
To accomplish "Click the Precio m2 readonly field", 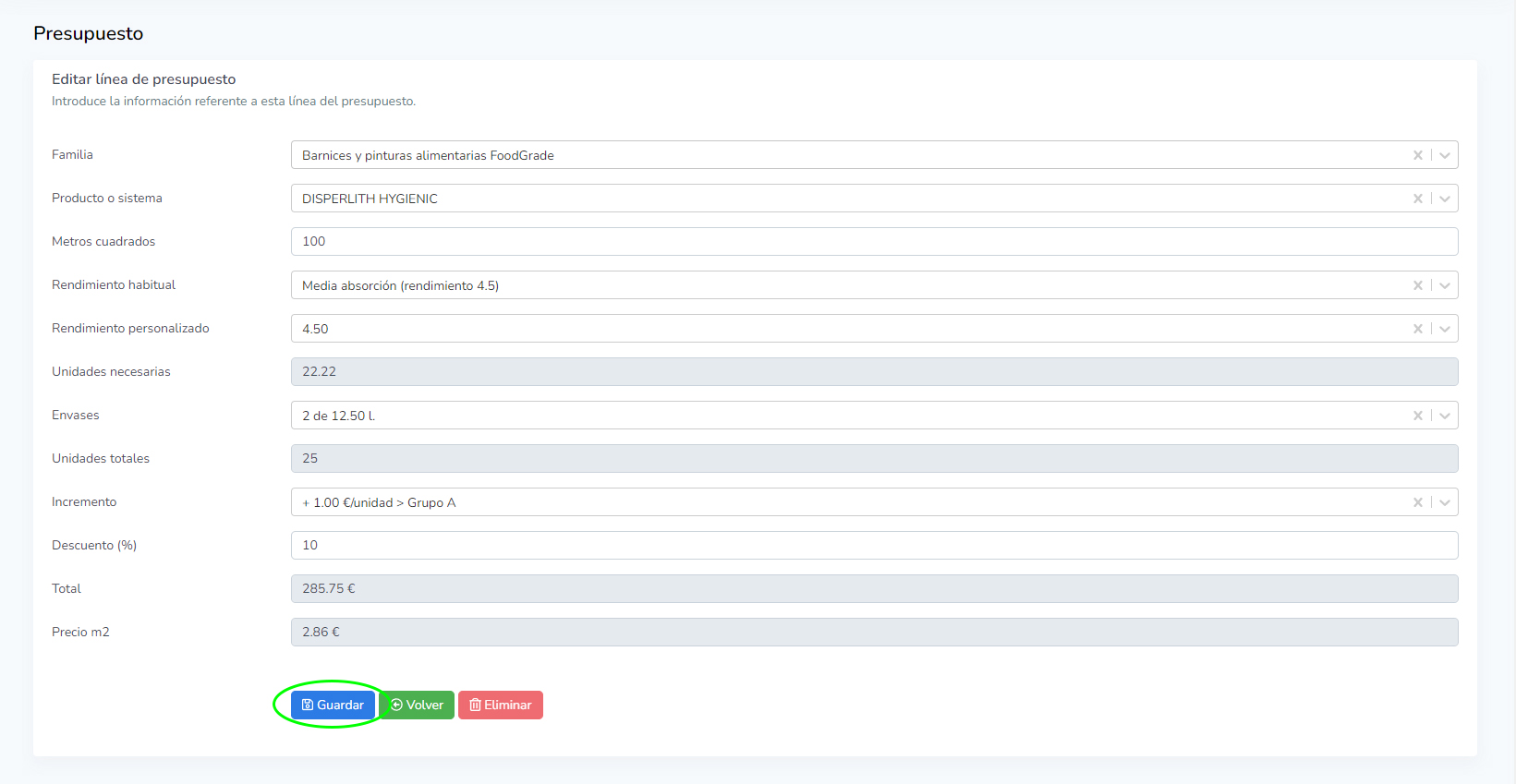I will [873, 632].
